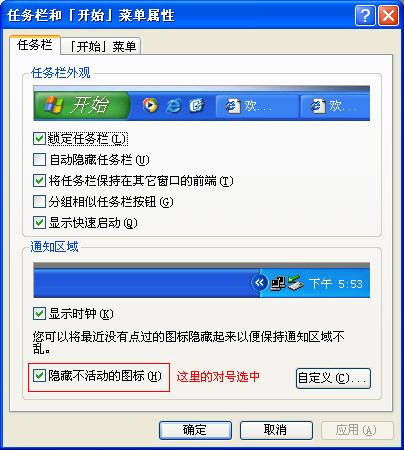Click the first 欢... taskbar window button

coord(257,106)
